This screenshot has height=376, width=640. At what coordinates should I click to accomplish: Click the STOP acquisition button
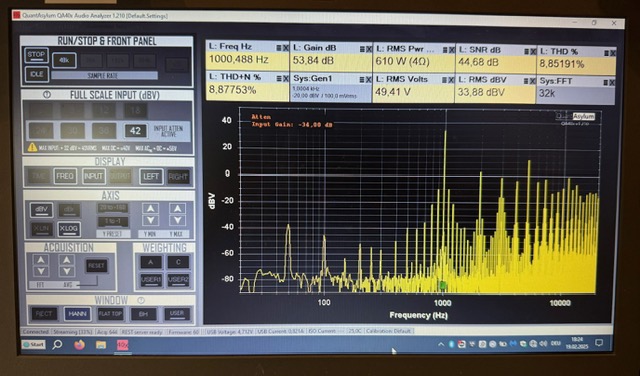pos(36,55)
